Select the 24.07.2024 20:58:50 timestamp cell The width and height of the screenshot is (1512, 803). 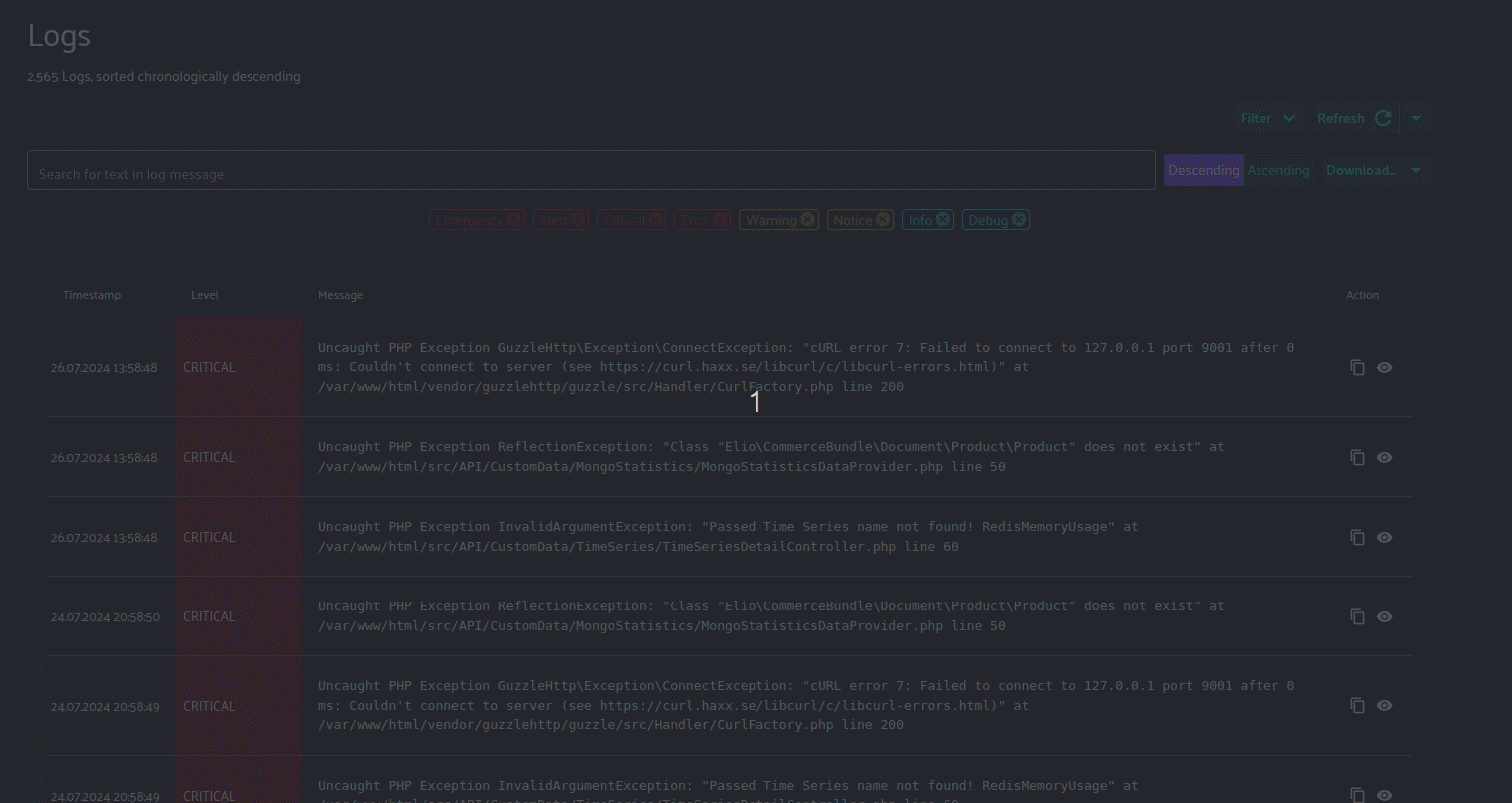coord(105,616)
